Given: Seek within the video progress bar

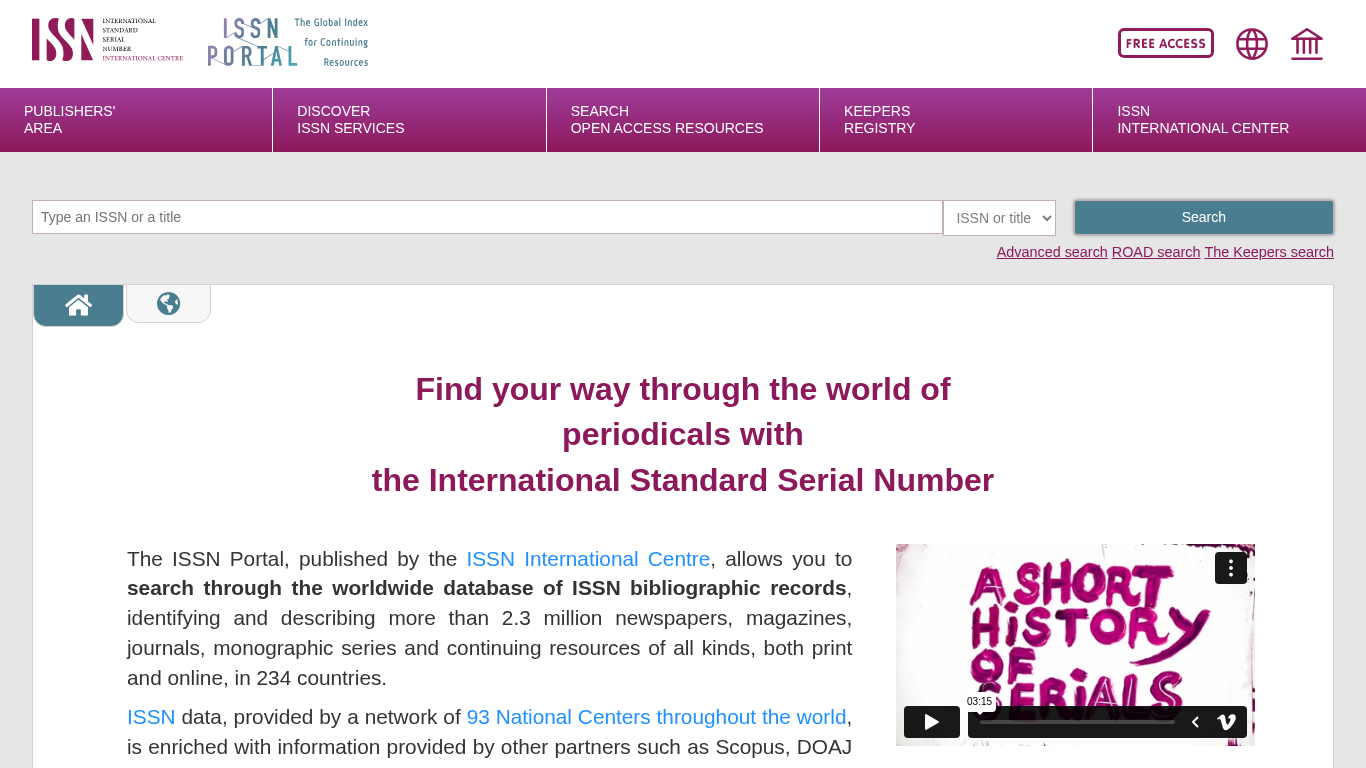Looking at the screenshot, I should pos(1077,722).
